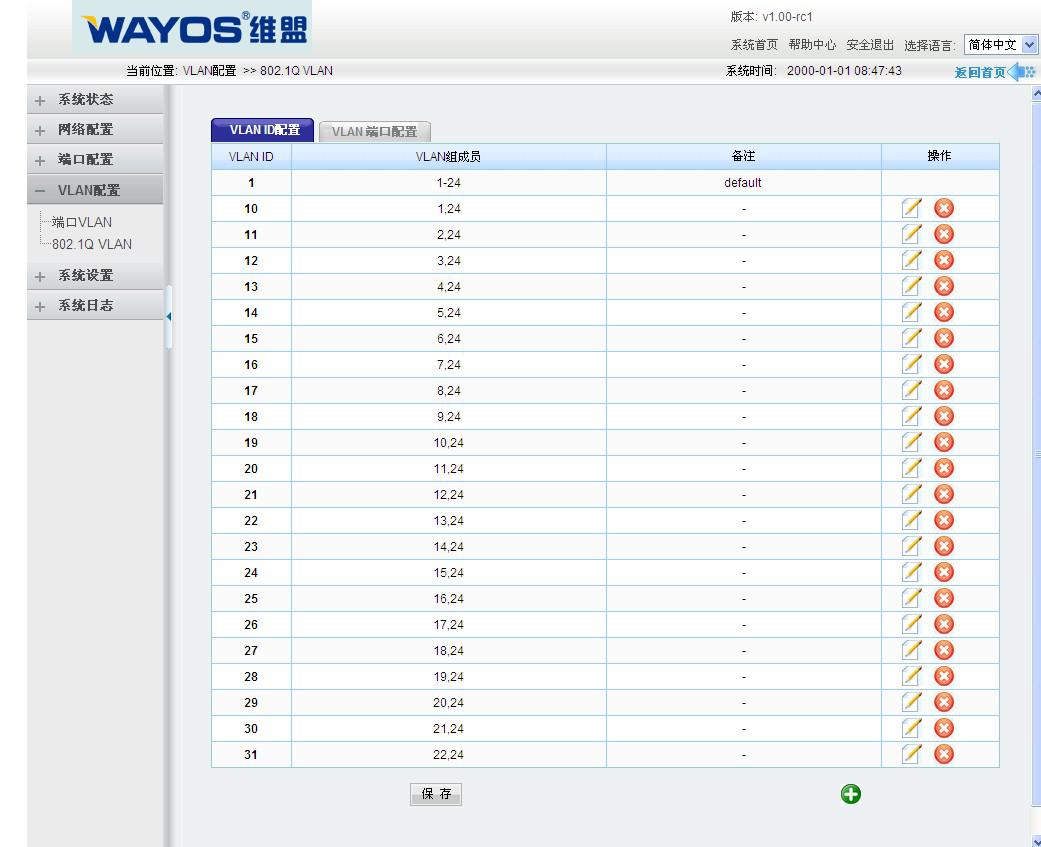The image size is (1041, 847).
Task: Edit VLAN 28 with its pencil icon
Action: tap(911, 676)
